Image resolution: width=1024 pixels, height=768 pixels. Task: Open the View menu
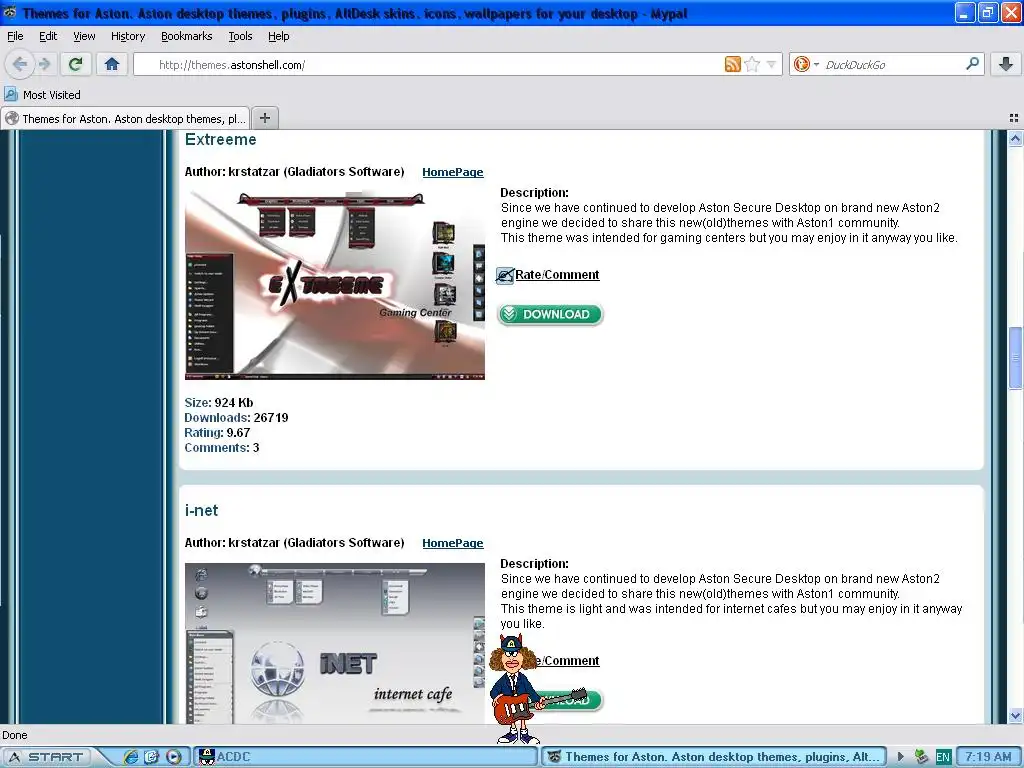click(84, 37)
